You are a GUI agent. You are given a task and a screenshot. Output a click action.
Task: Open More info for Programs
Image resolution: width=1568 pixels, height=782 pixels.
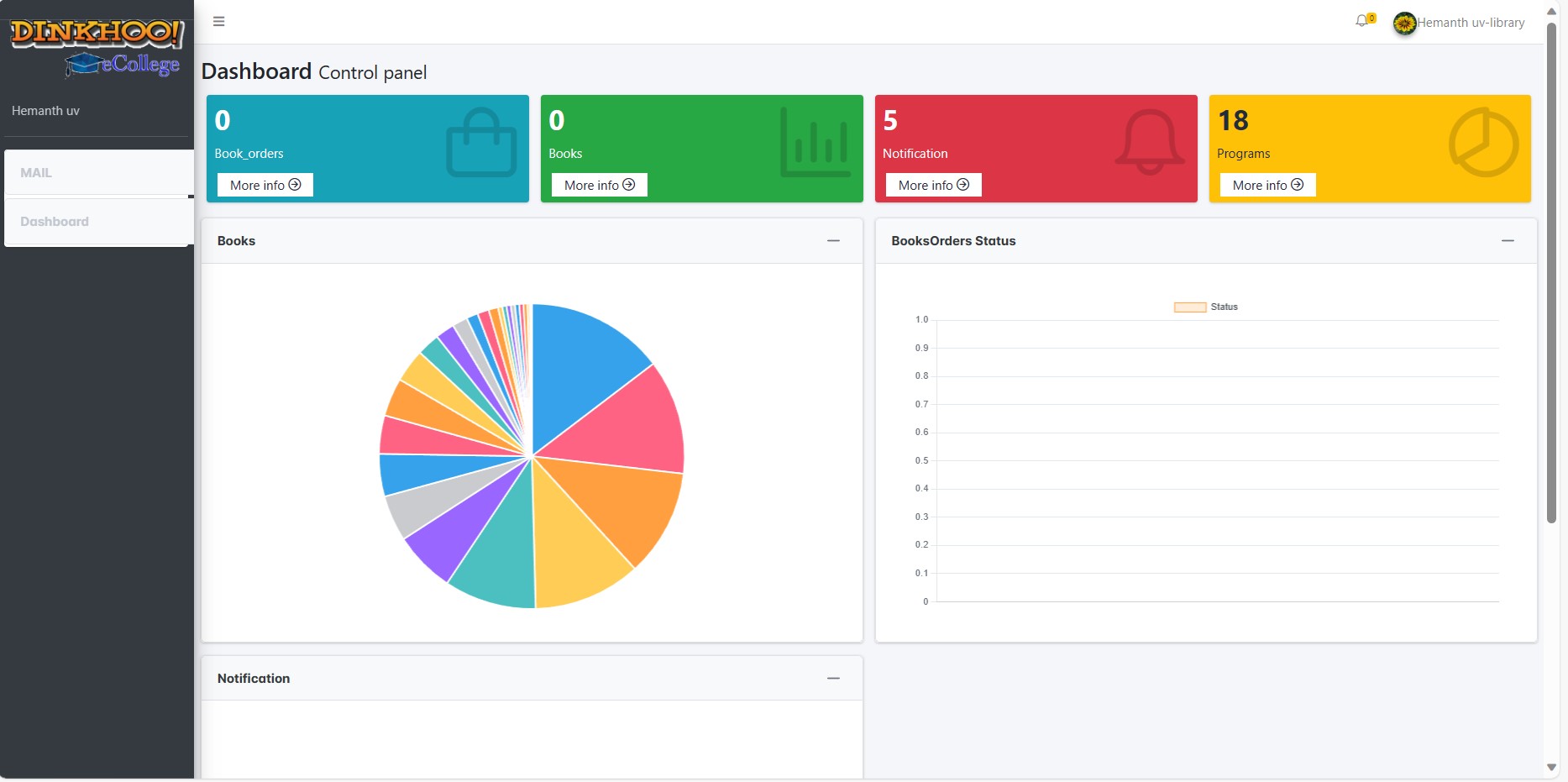tap(1268, 185)
